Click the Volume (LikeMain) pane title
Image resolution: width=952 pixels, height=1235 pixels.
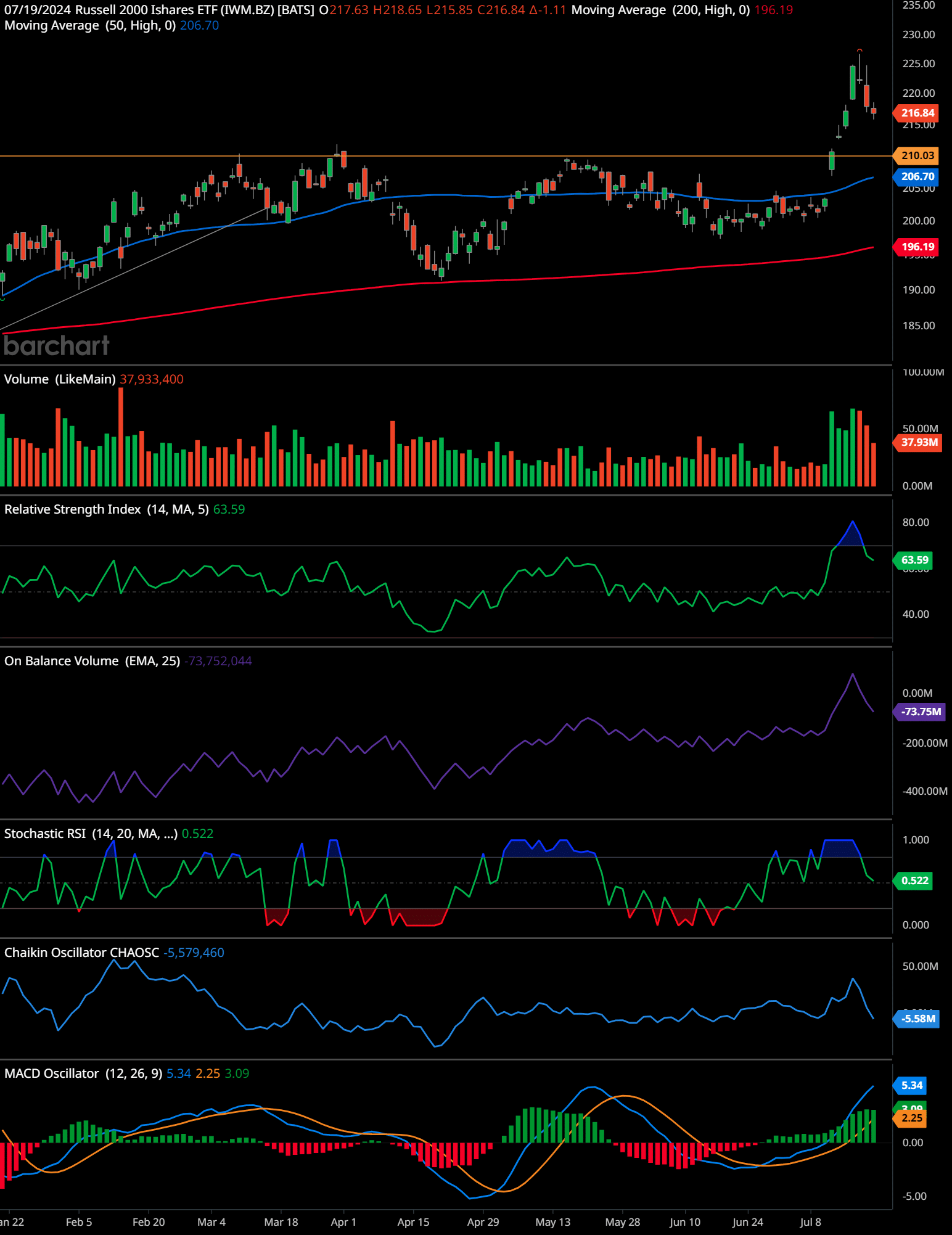(60, 379)
